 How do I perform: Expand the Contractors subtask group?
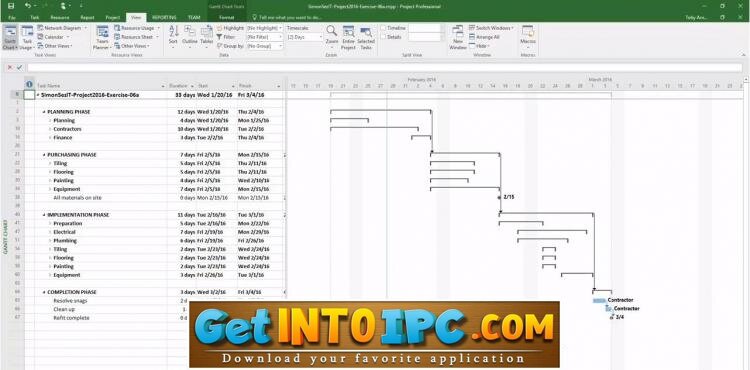pos(50,129)
